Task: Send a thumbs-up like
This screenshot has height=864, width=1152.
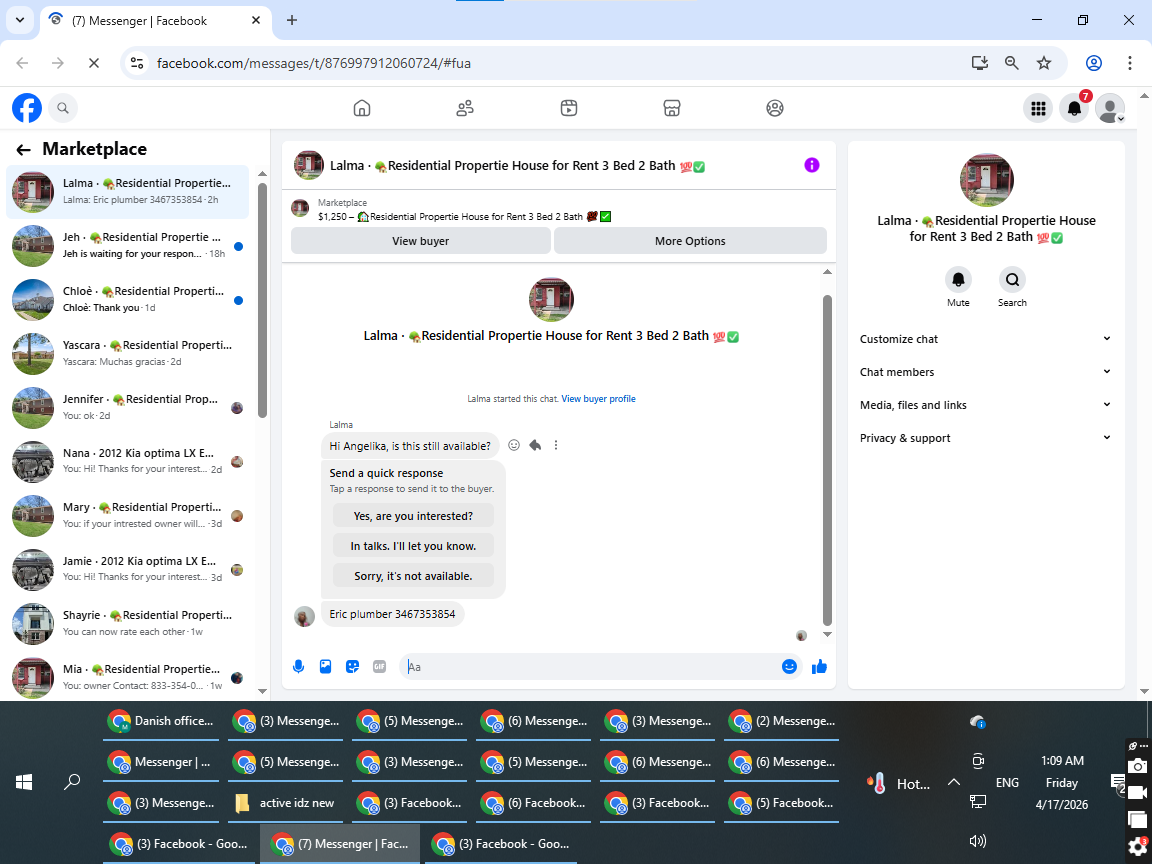Action: pyautogui.click(x=819, y=666)
